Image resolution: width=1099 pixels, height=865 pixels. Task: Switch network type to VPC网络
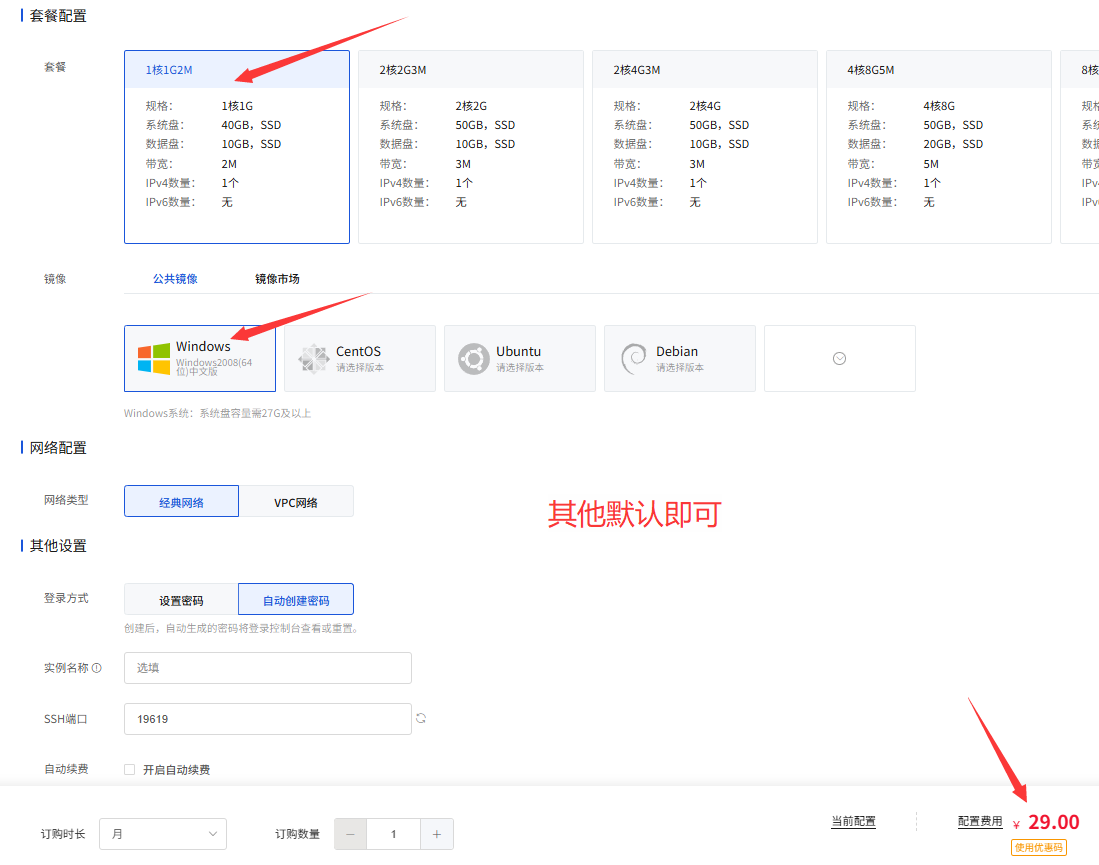tap(296, 502)
